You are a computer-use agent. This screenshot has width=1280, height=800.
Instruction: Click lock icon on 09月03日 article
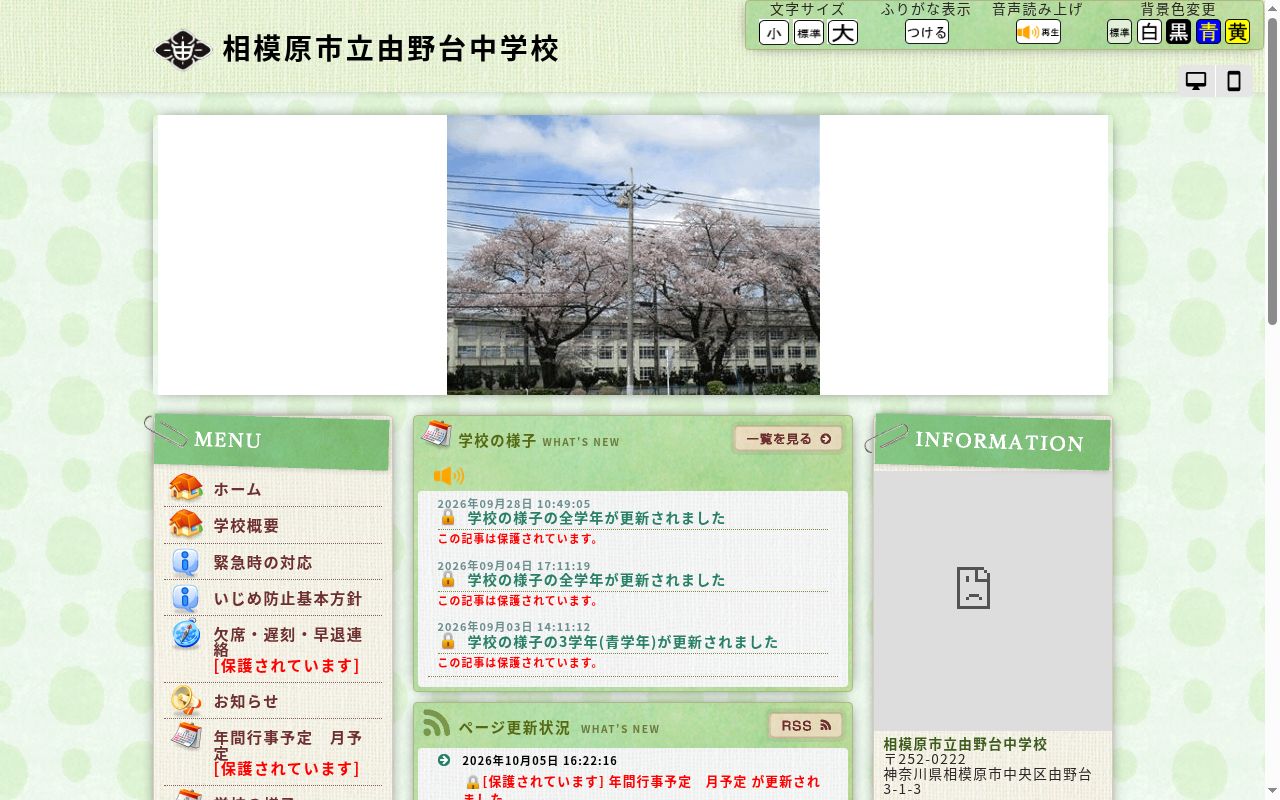448,641
